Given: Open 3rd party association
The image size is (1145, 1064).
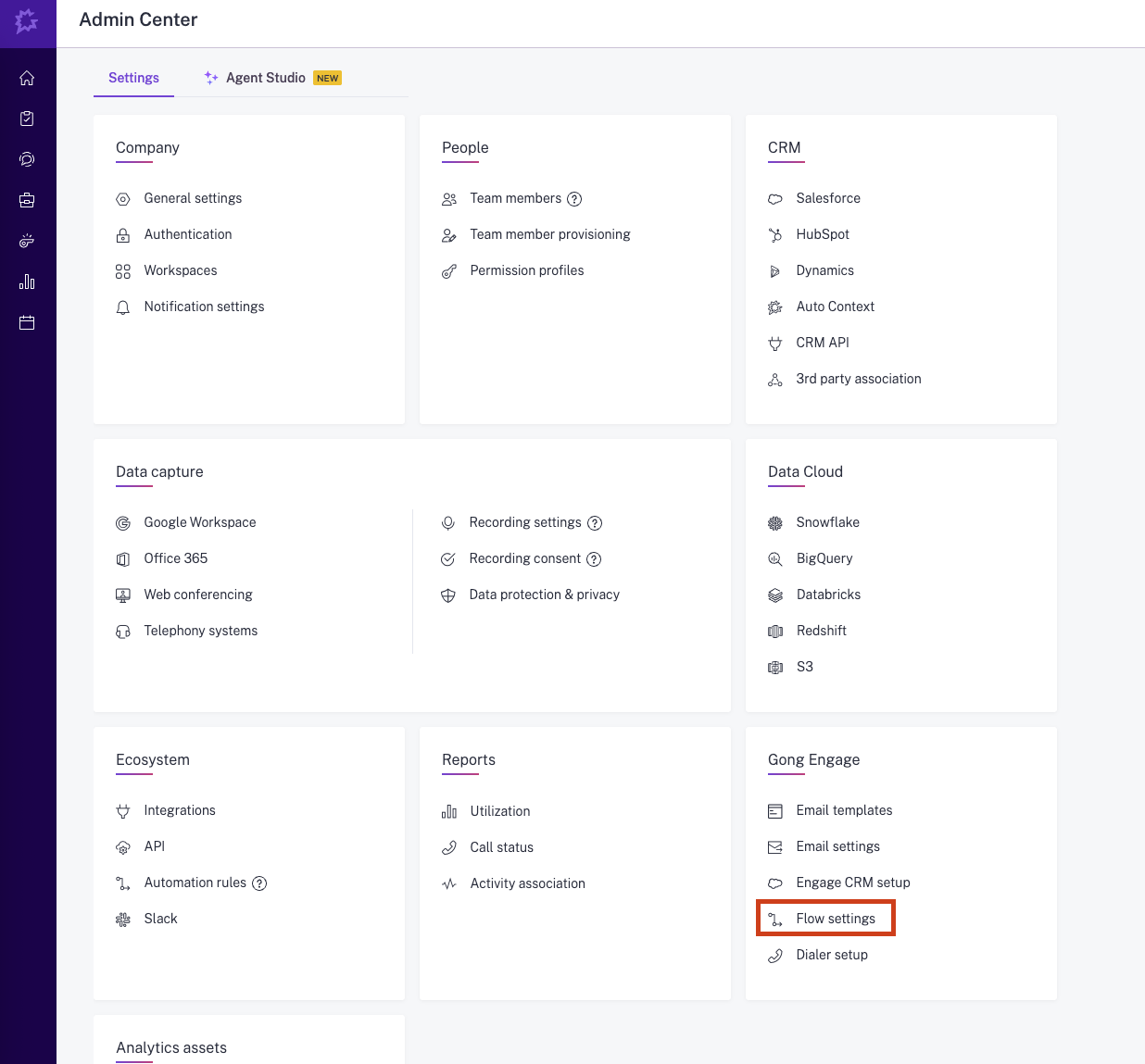Looking at the screenshot, I should pos(858,379).
